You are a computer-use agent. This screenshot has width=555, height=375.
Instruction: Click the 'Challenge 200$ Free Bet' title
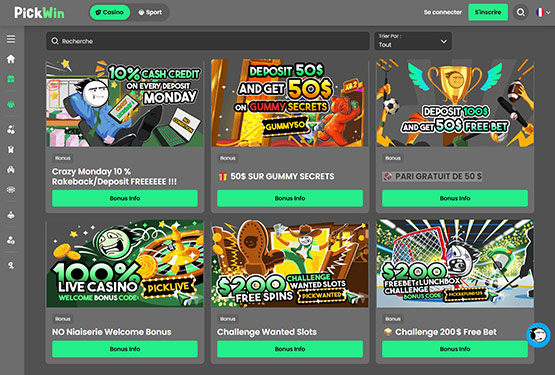click(x=446, y=332)
